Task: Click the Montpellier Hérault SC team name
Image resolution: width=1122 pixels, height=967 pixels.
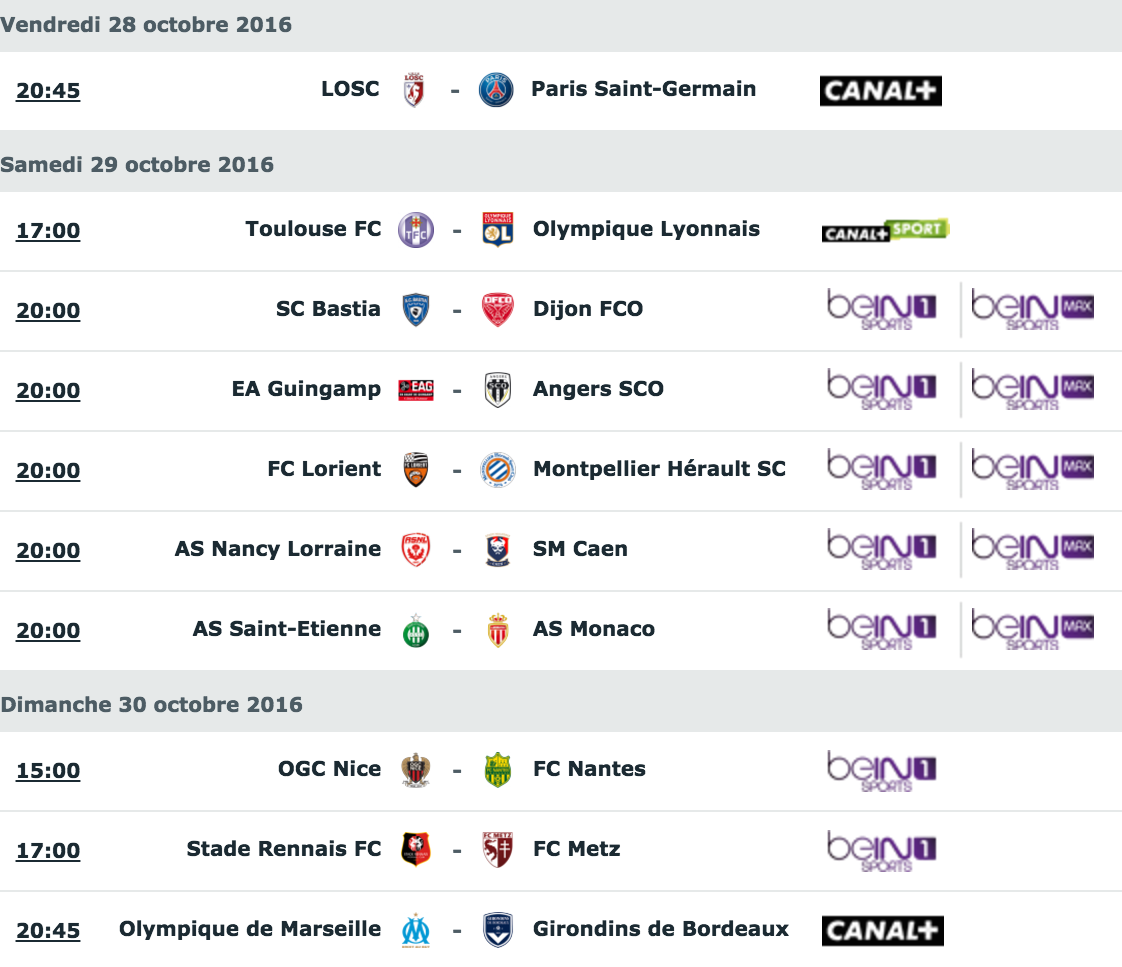Action: 660,468
